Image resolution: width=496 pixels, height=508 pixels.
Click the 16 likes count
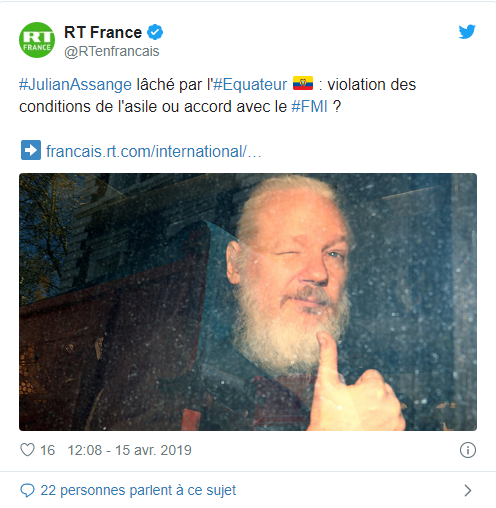[x=47, y=450]
